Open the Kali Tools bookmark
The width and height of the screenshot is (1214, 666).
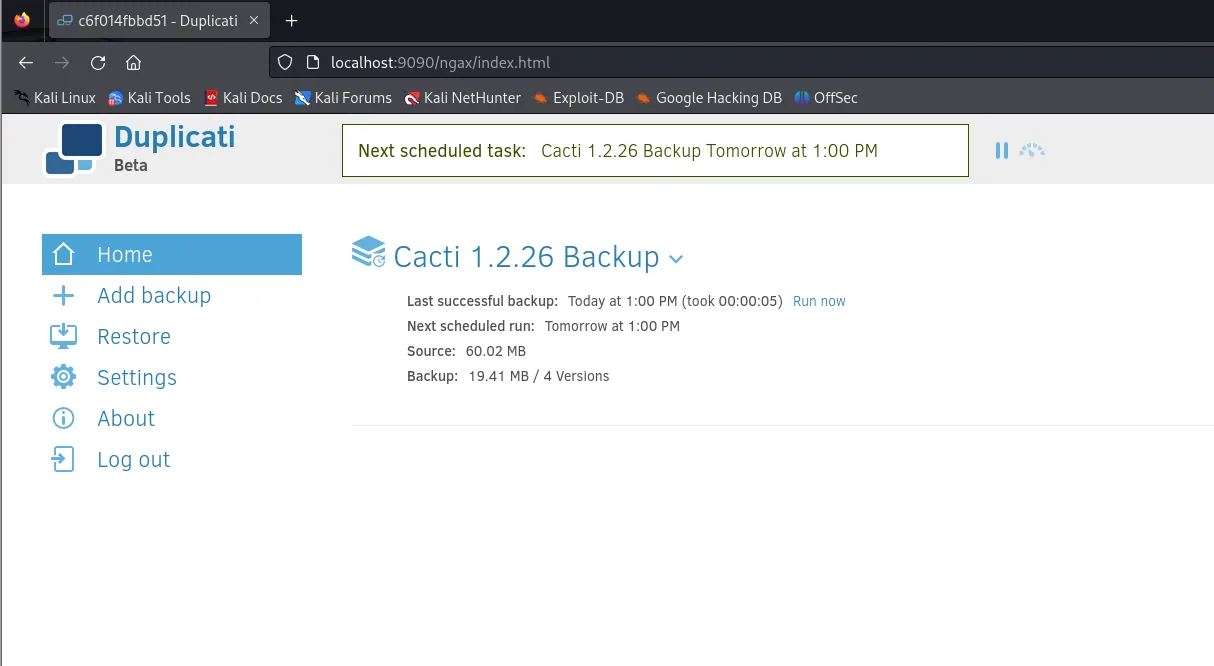tap(149, 97)
